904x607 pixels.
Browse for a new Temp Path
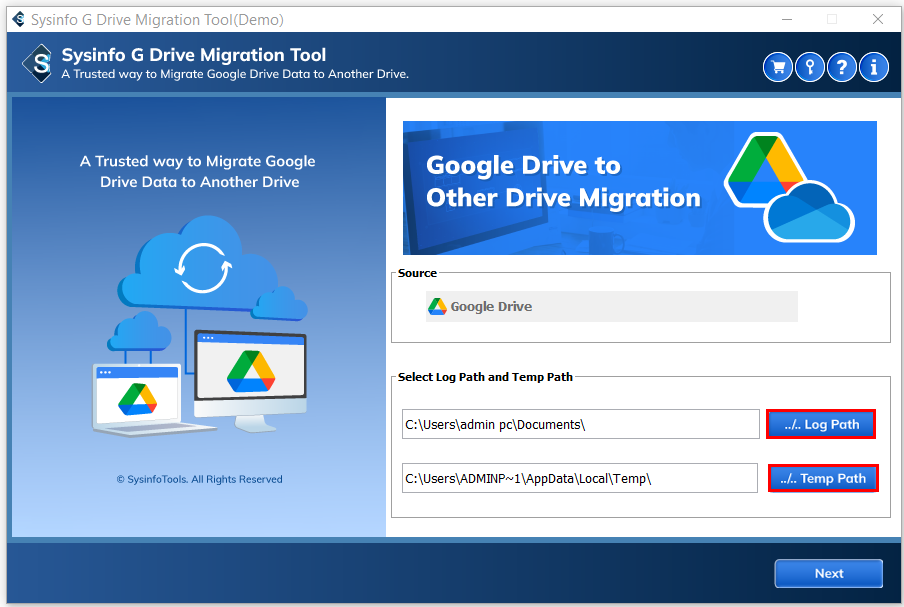click(x=823, y=478)
